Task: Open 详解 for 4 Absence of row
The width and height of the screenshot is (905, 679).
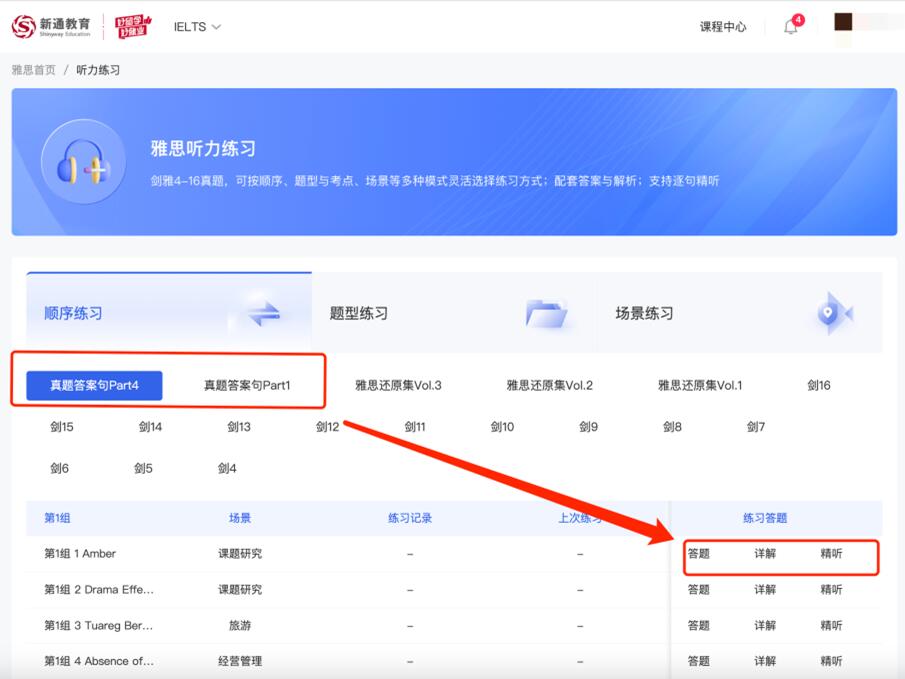Action: coord(765,661)
